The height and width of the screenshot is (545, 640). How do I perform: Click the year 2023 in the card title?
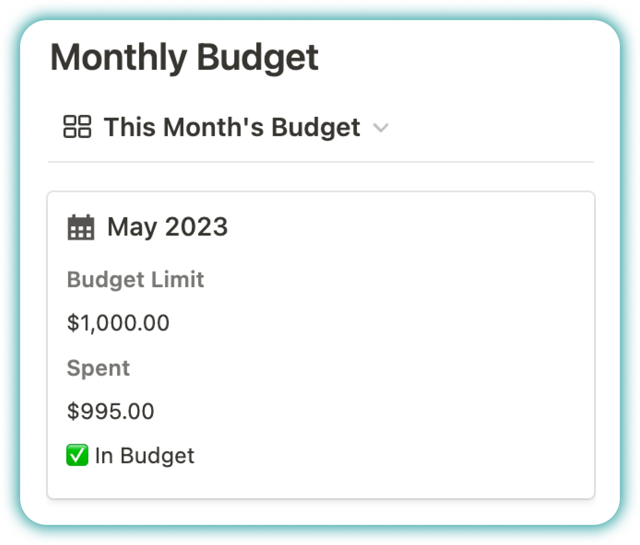197,227
